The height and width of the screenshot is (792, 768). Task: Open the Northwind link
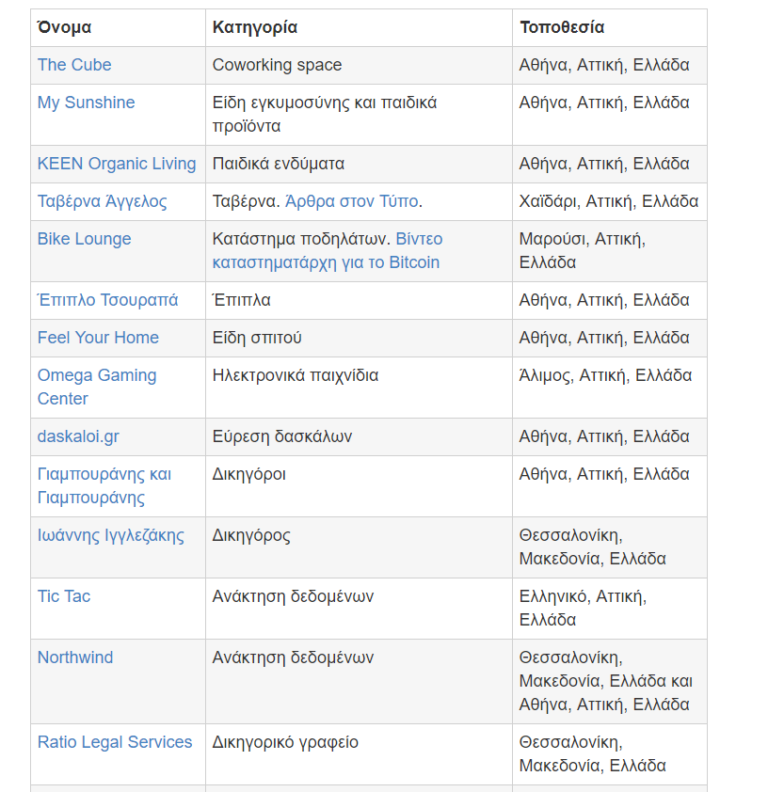click(75, 658)
